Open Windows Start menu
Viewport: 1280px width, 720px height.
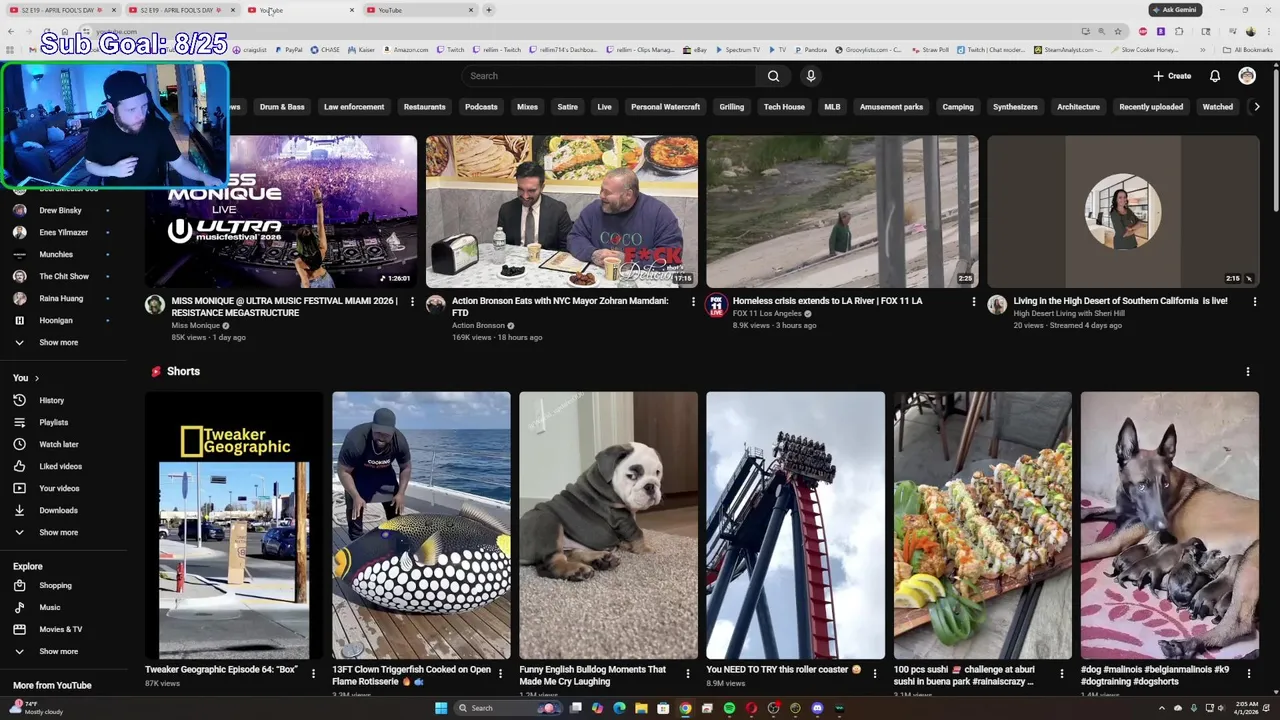pos(441,708)
